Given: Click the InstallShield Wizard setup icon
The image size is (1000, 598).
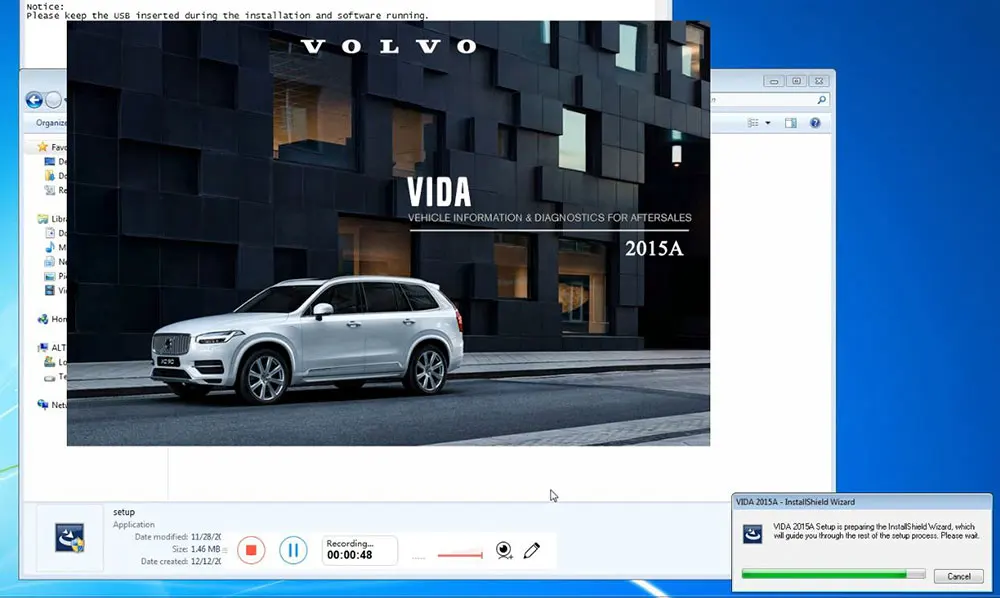Looking at the screenshot, I should pos(753,533).
